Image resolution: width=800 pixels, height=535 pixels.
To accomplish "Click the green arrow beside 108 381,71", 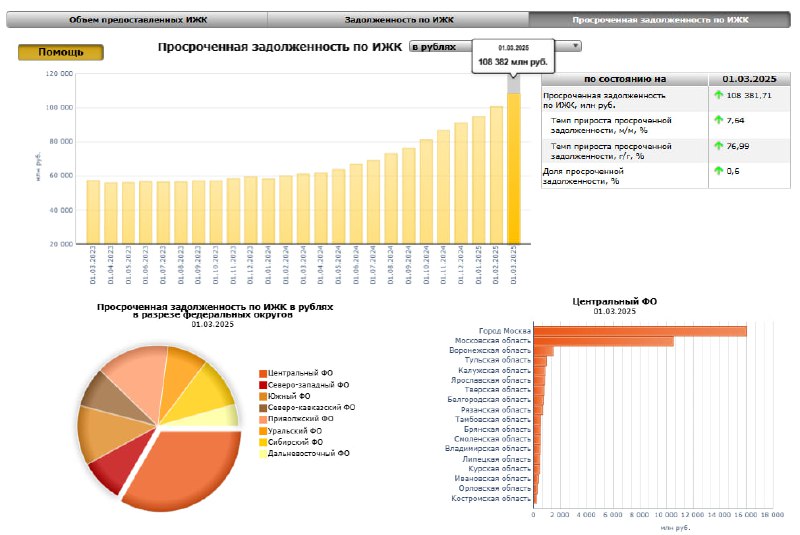I will coord(718,95).
